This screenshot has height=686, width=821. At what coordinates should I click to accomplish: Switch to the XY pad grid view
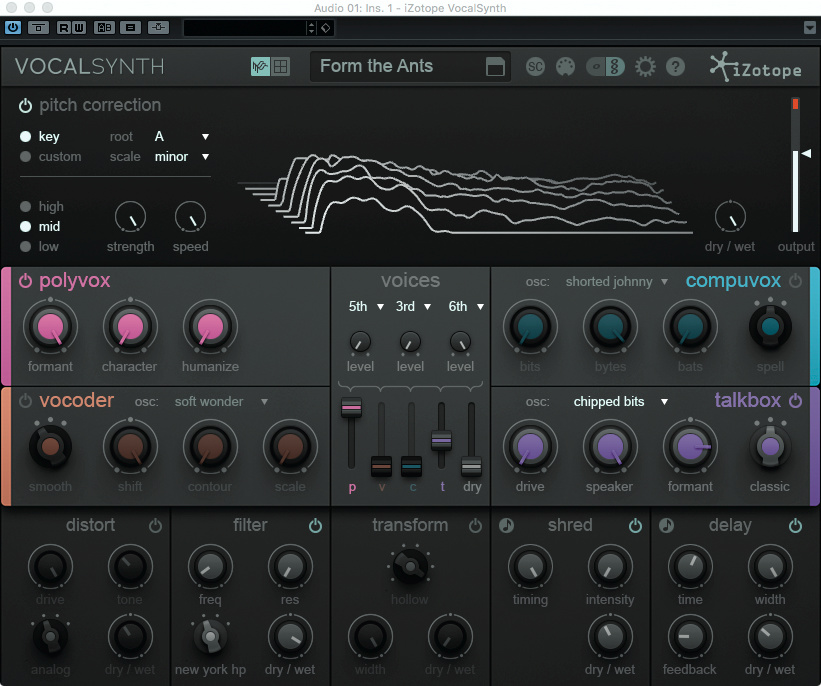(281, 67)
